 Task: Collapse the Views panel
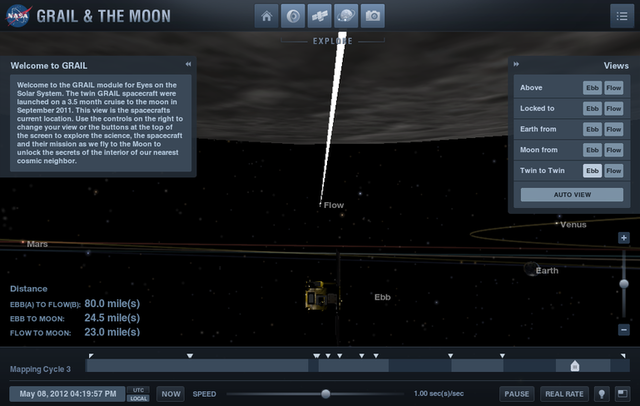tap(516, 64)
